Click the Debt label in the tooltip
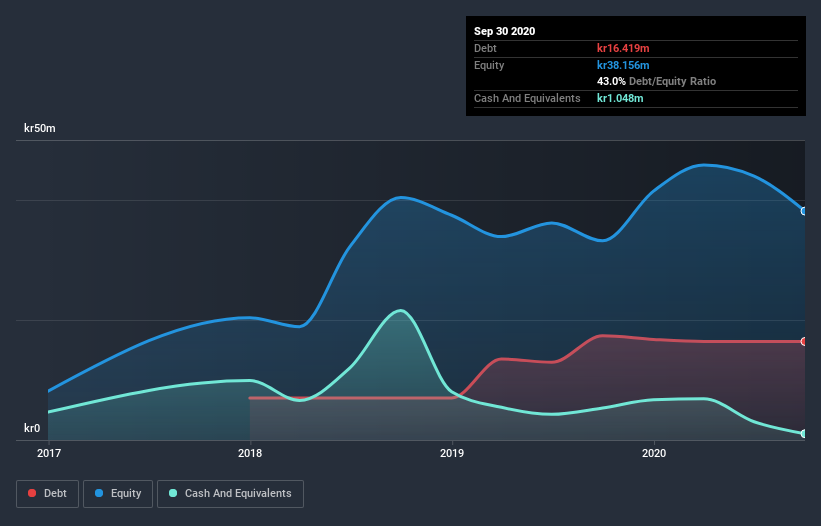Image resolution: width=821 pixels, height=526 pixels. pyautogui.click(x=485, y=48)
